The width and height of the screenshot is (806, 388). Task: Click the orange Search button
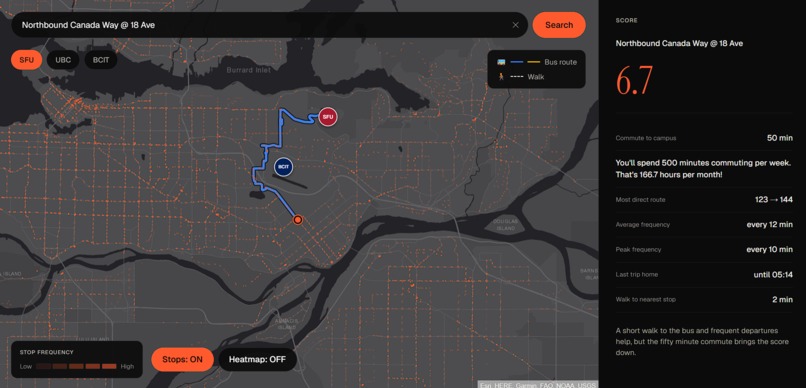559,25
